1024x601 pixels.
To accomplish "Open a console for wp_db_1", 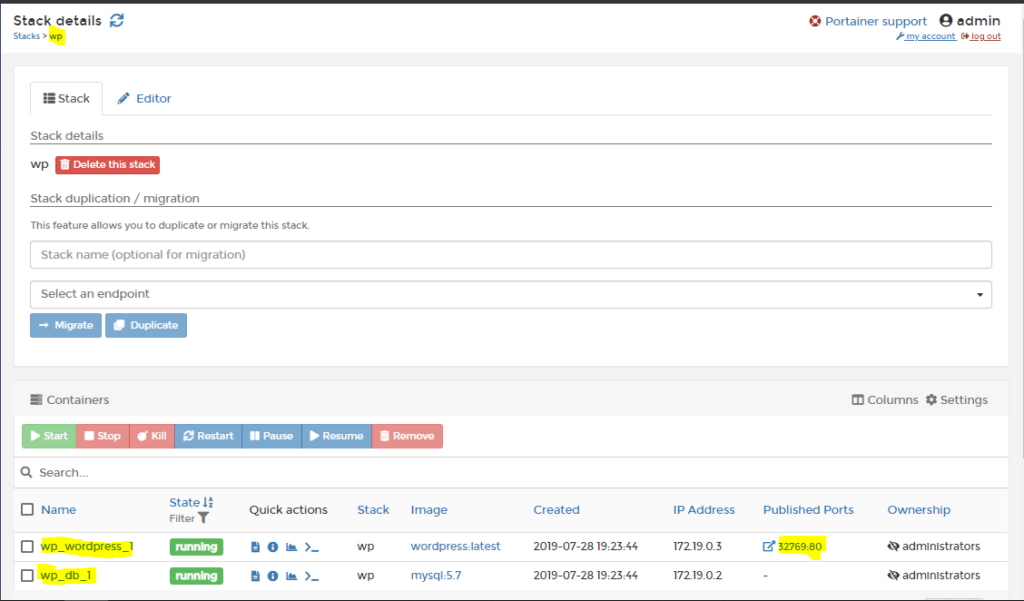I will coord(311,575).
